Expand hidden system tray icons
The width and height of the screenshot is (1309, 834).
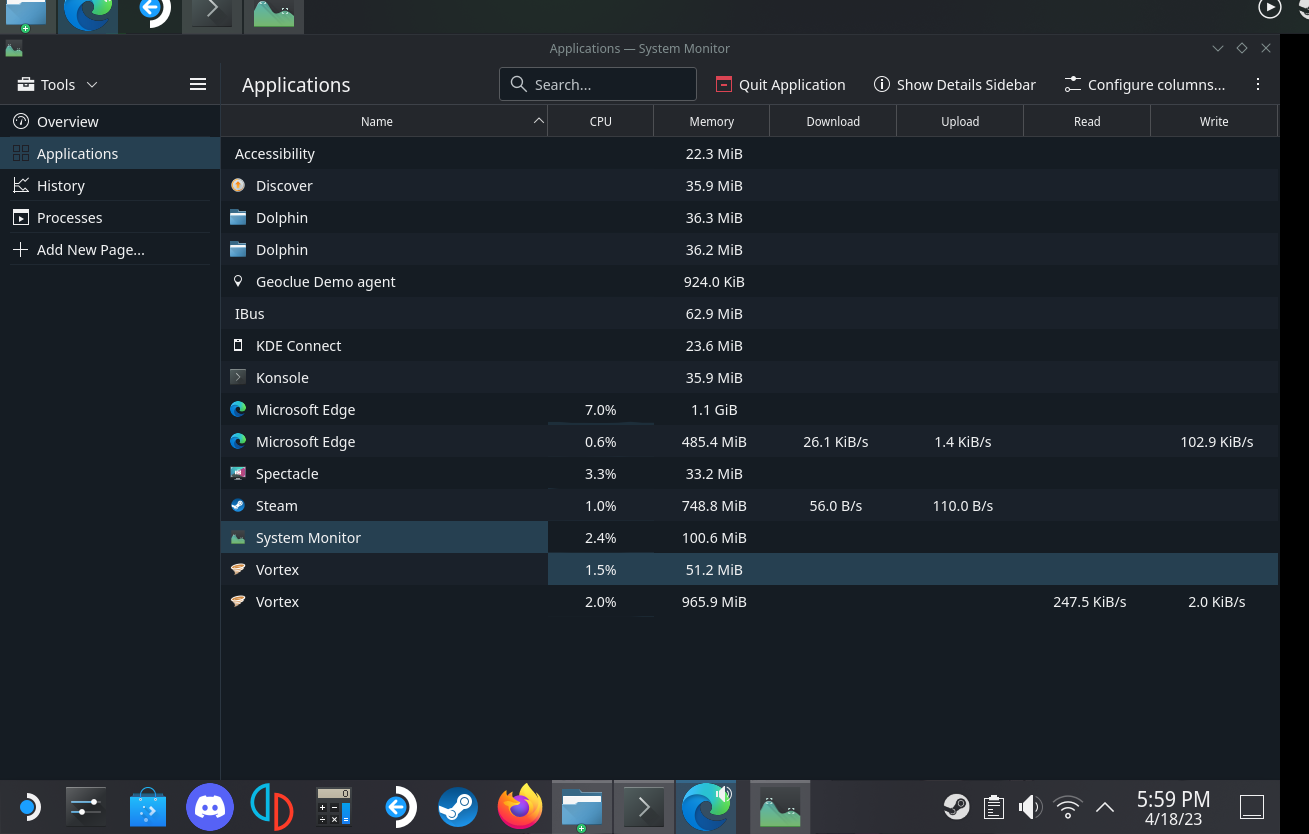[x=1104, y=806]
